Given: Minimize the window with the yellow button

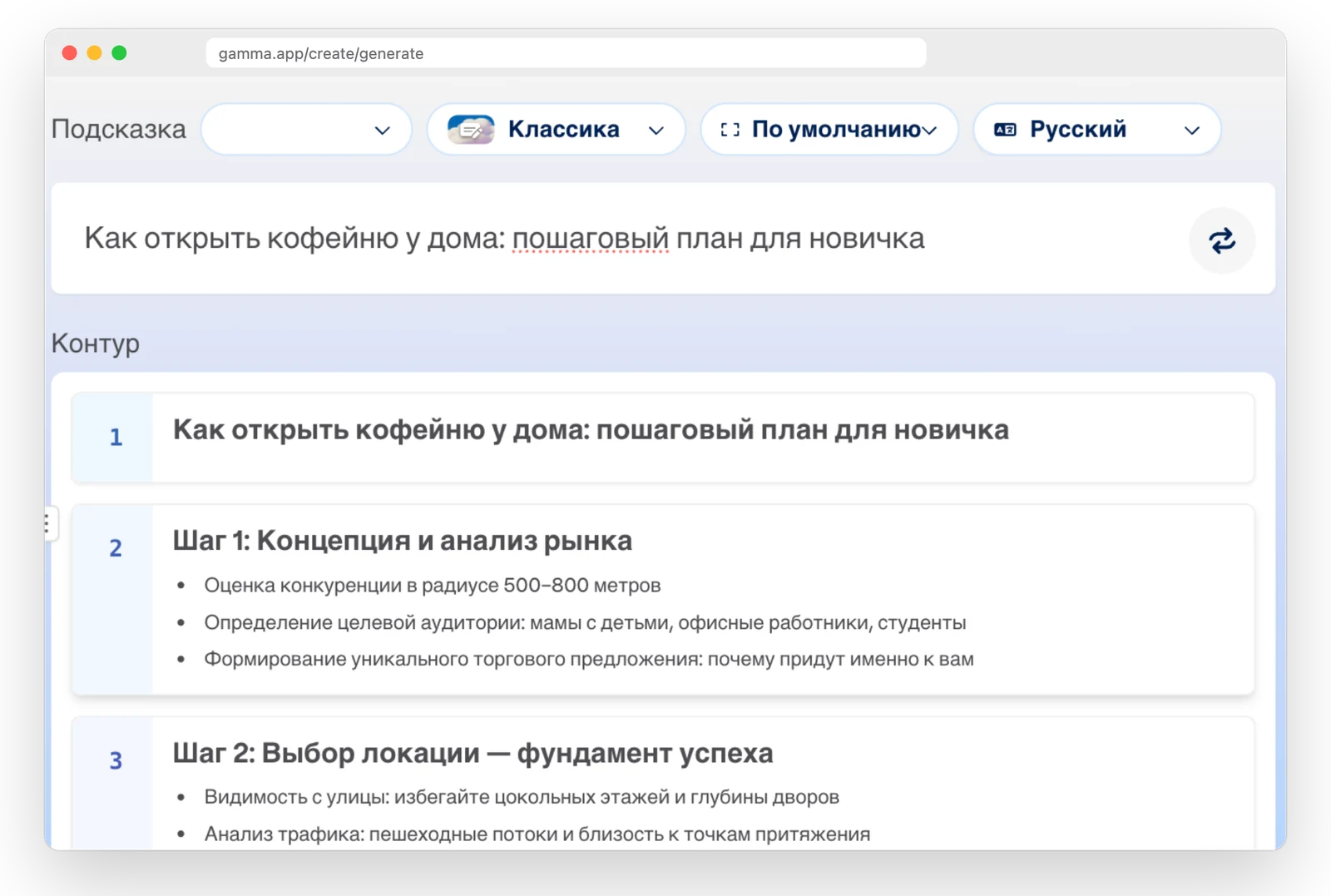Looking at the screenshot, I should coord(95,53).
